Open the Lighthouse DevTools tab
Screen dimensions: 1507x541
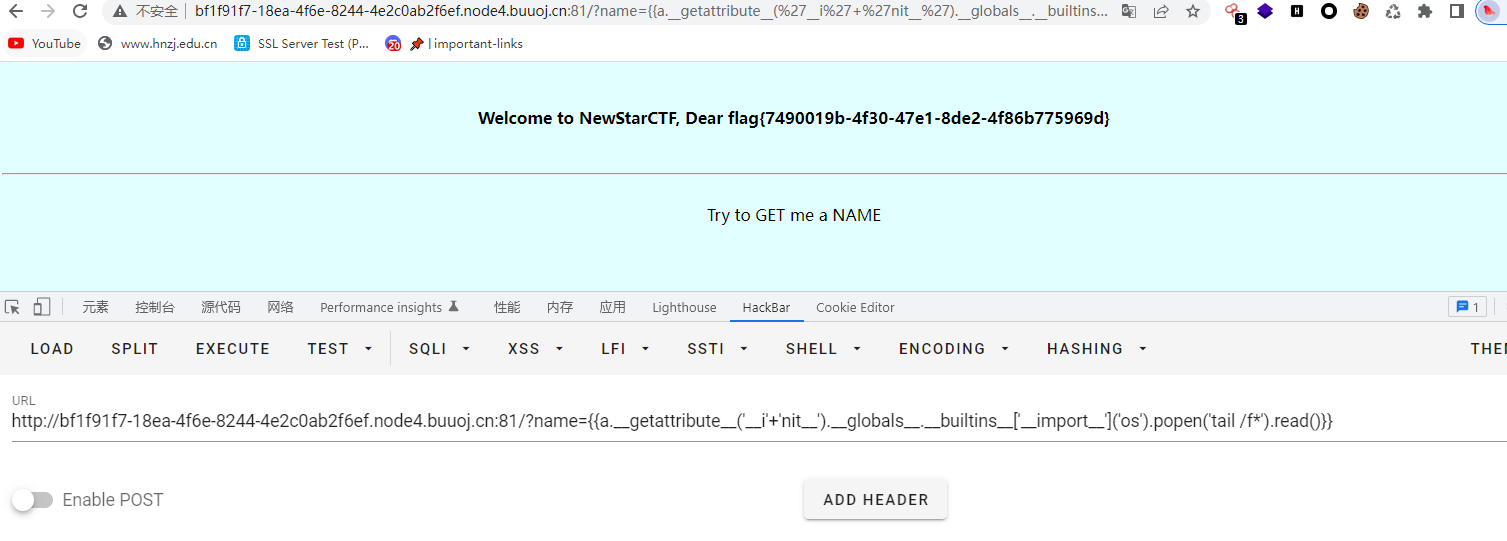(684, 308)
